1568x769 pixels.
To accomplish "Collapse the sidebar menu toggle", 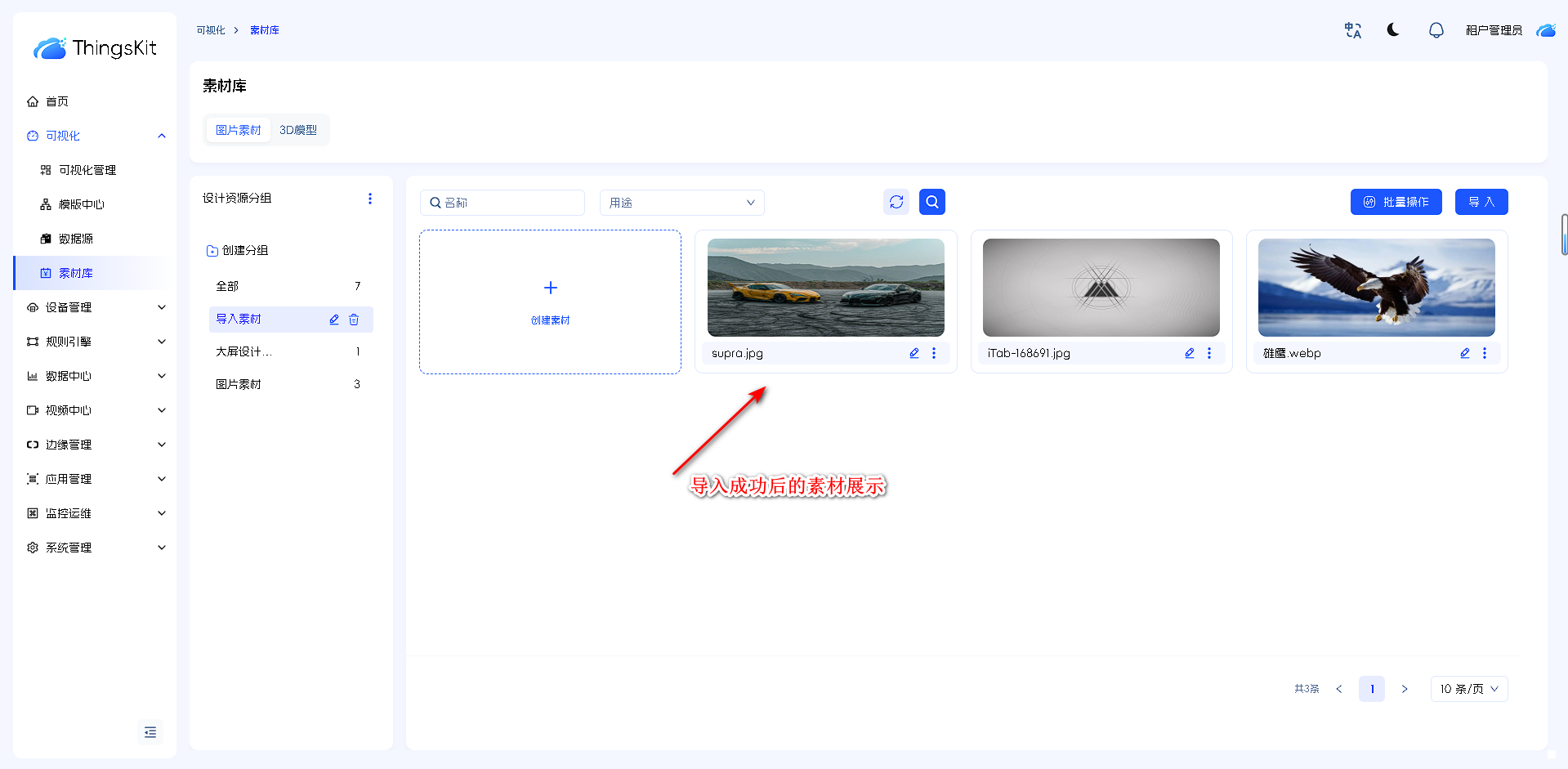I will point(150,732).
